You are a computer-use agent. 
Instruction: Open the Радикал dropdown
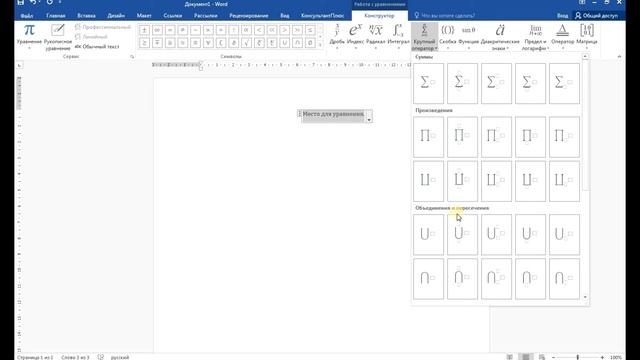coord(376,36)
